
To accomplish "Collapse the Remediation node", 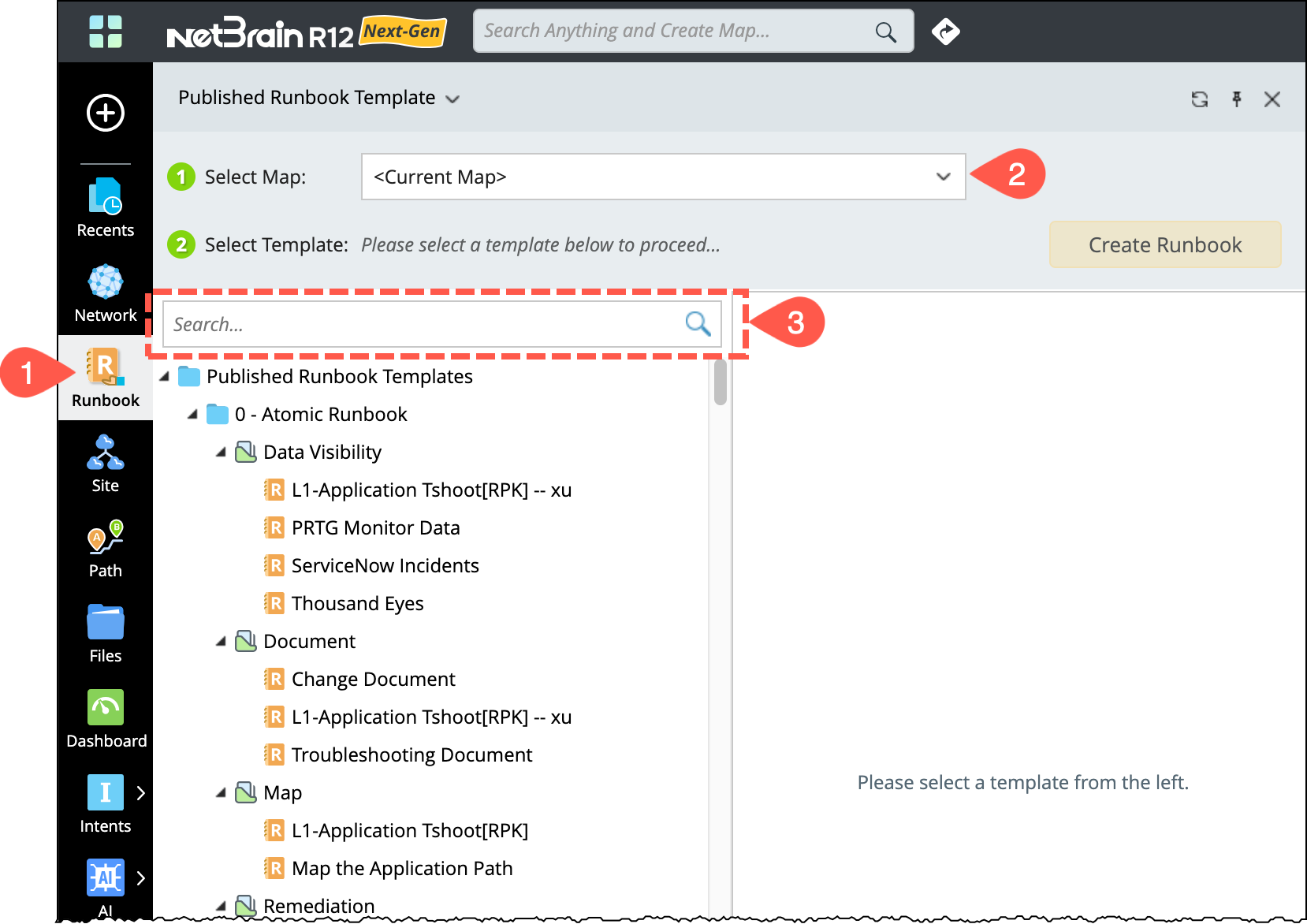I will (222, 907).
